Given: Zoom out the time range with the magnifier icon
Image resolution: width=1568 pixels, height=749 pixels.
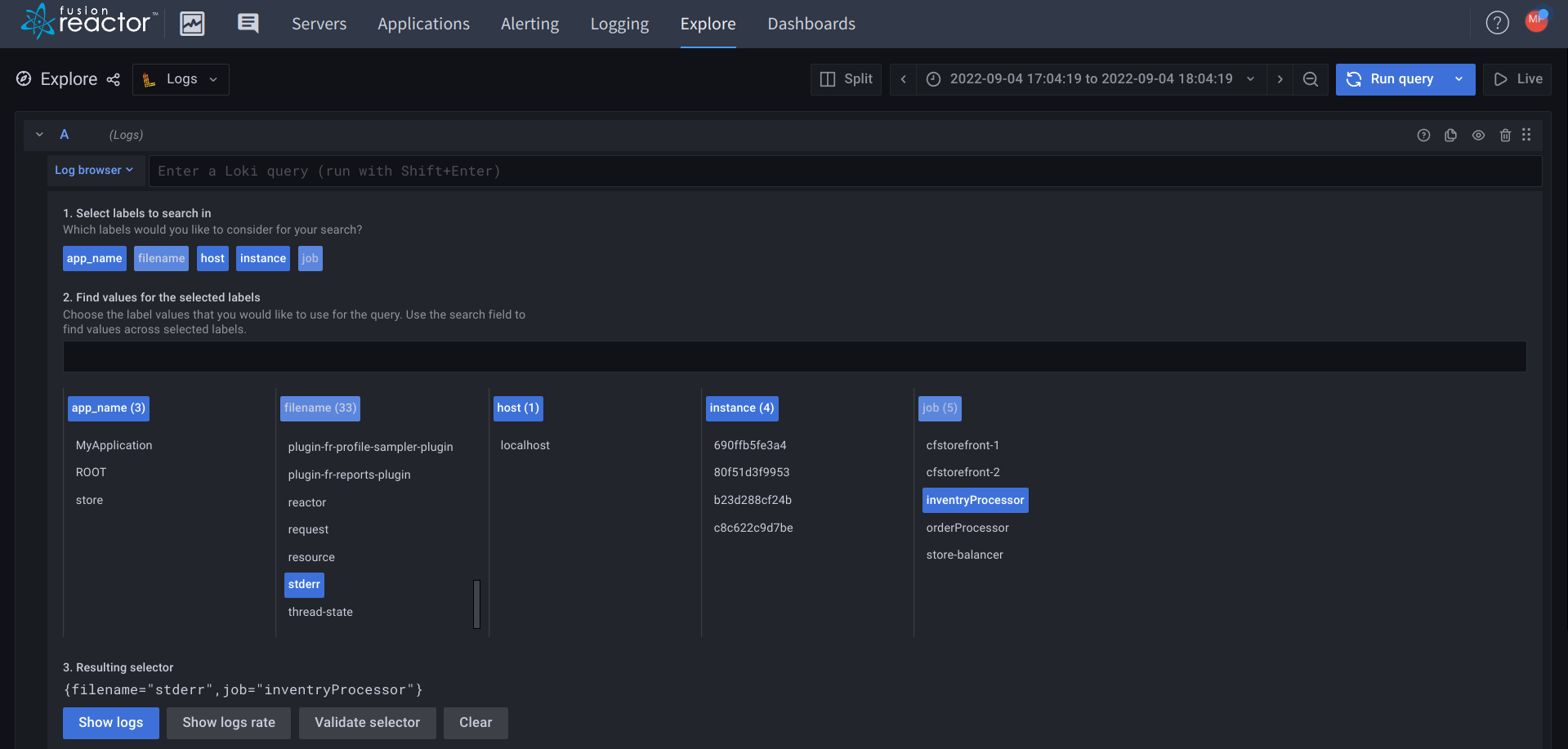Looking at the screenshot, I should 1310,79.
